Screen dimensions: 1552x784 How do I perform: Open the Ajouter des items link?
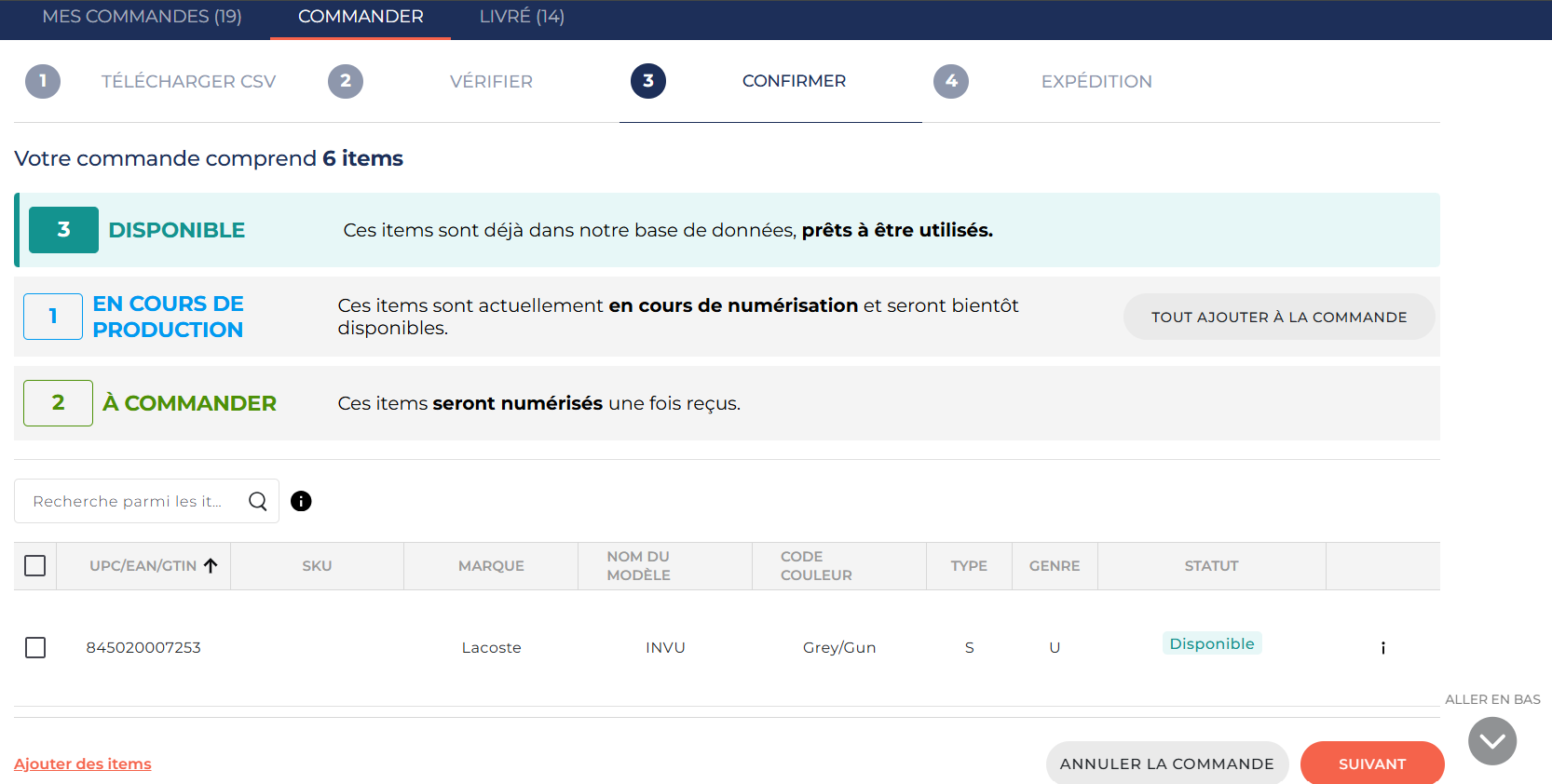point(83,764)
